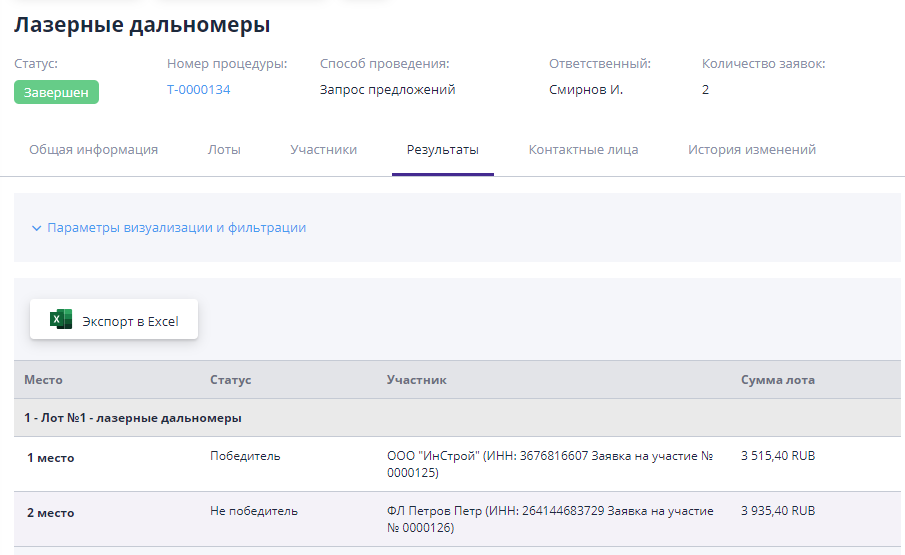
Task: Click the Участник column header
Action: 416,380
